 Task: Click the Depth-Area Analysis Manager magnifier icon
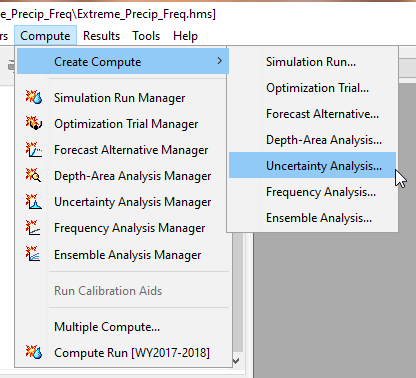(x=34, y=175)
